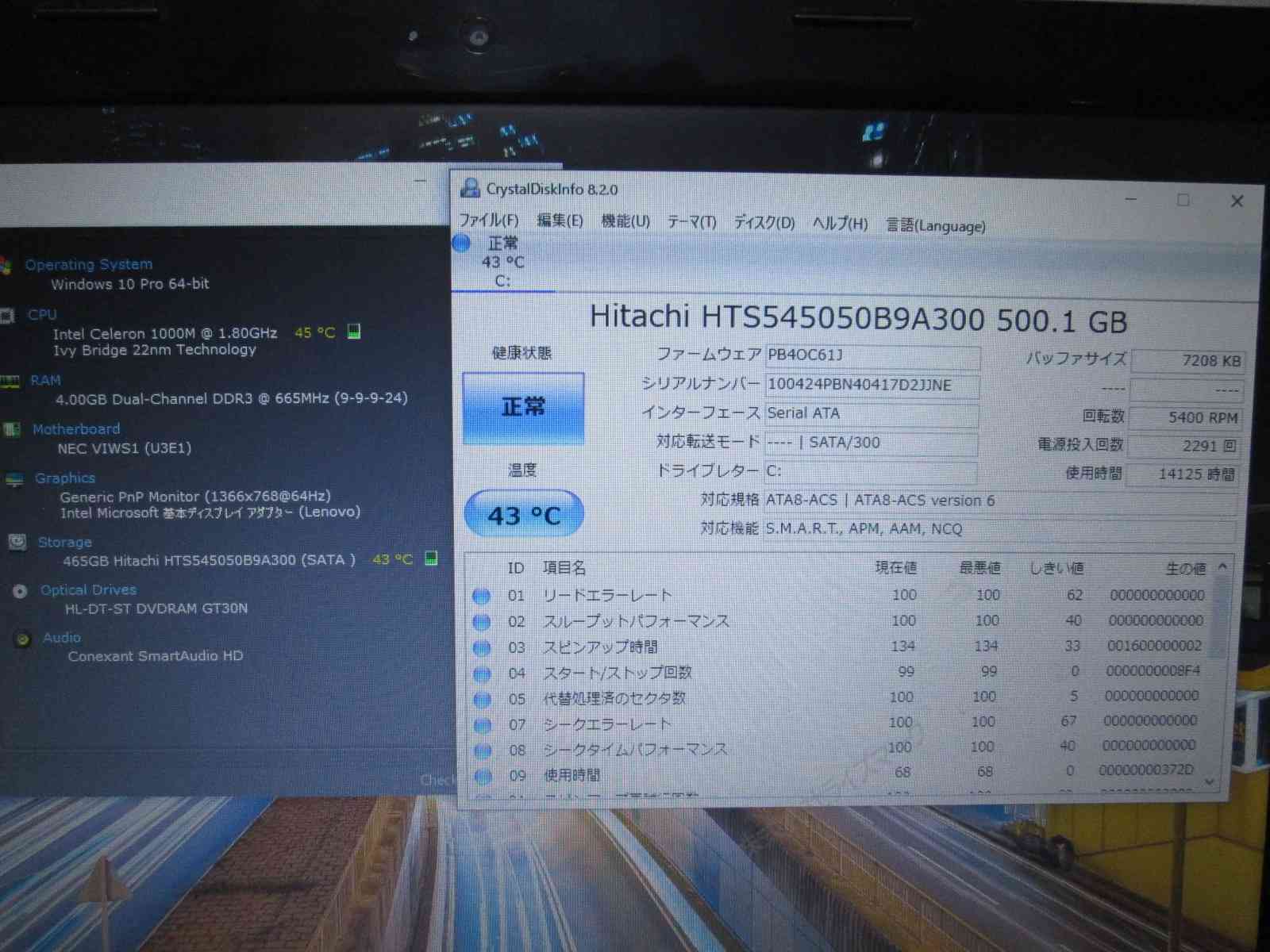Screen dimensions: 1270x952
Task: Click status circle for attribute 09 使用時間
Action: [x=483, y=776]
